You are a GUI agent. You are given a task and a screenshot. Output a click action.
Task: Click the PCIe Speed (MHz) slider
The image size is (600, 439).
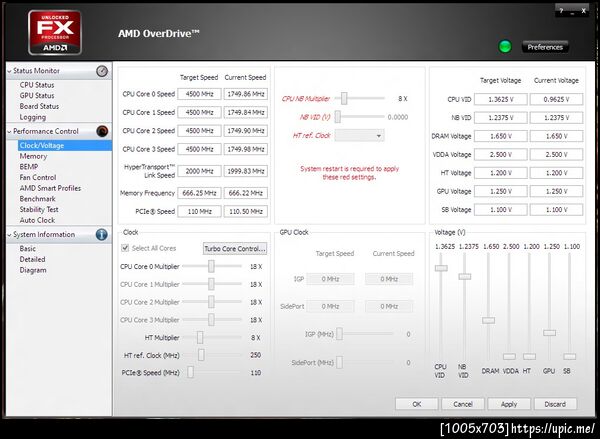pos(190,372)
